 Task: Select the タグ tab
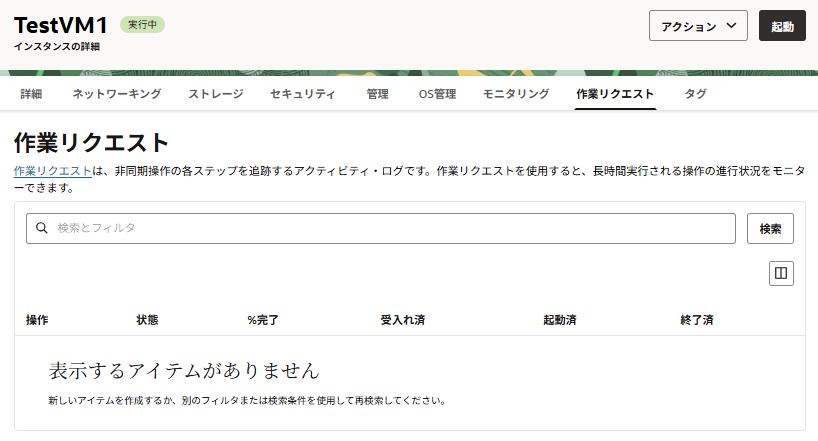click(x=695, y=94)
